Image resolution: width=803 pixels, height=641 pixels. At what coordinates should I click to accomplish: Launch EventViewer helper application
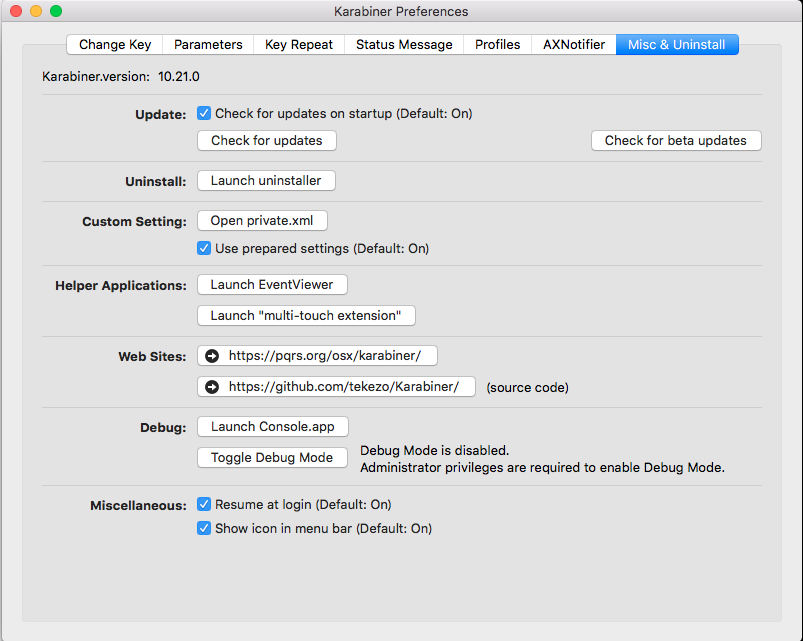click(x=272, y=285)
